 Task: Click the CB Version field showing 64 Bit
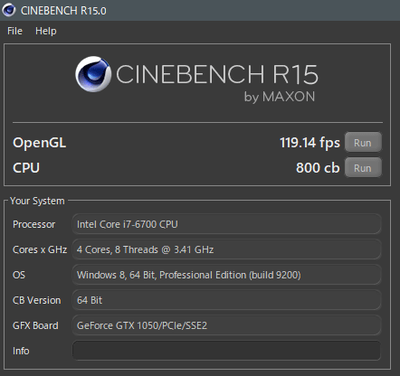226,300
